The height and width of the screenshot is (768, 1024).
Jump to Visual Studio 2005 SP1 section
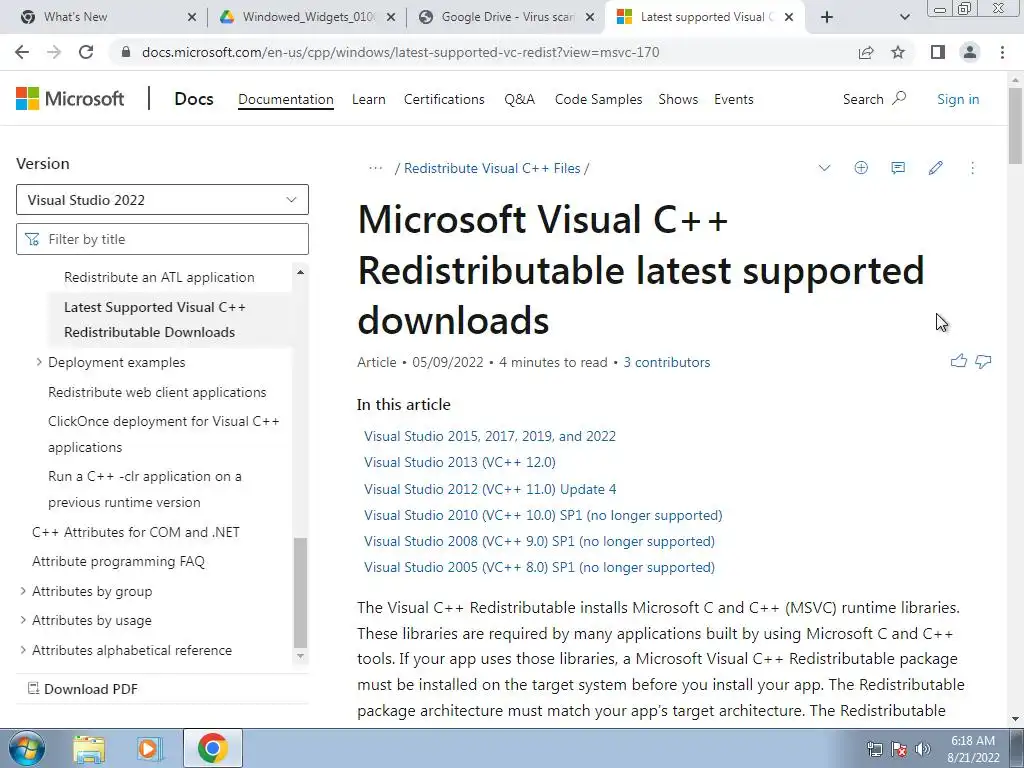[539, 568]
